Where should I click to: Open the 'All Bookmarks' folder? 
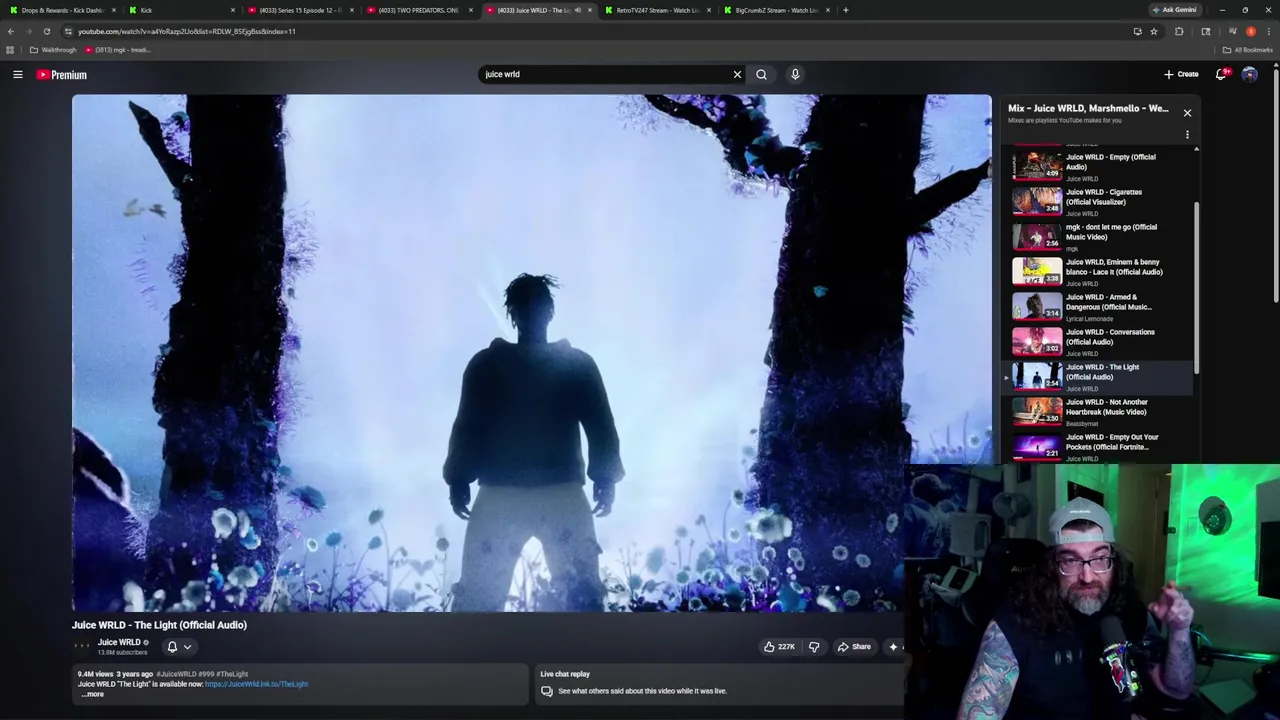click(1248, 50)
